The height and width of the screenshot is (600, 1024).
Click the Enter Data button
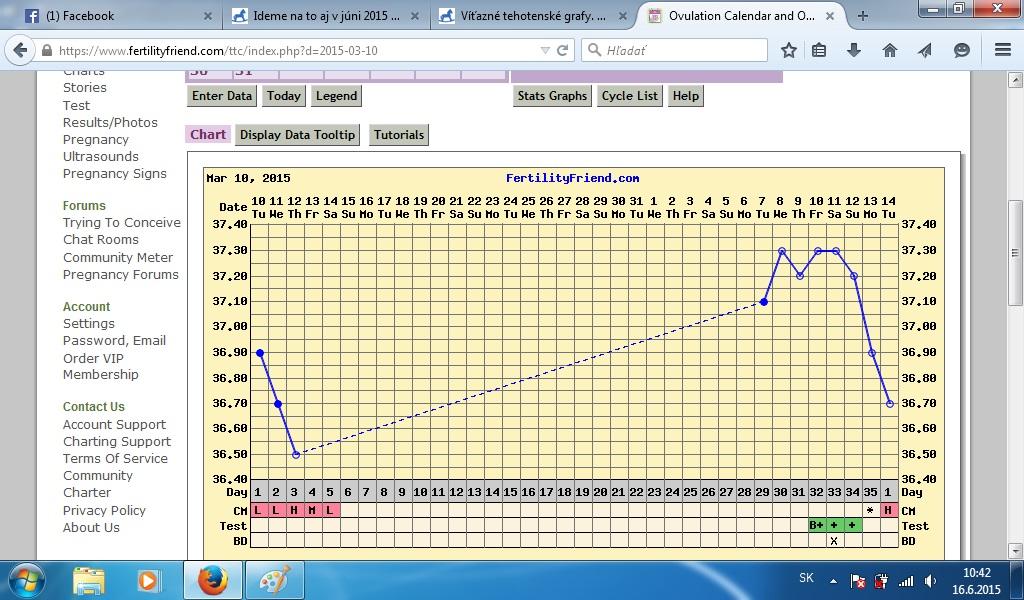pyautogui.click(x=222, y=96)
